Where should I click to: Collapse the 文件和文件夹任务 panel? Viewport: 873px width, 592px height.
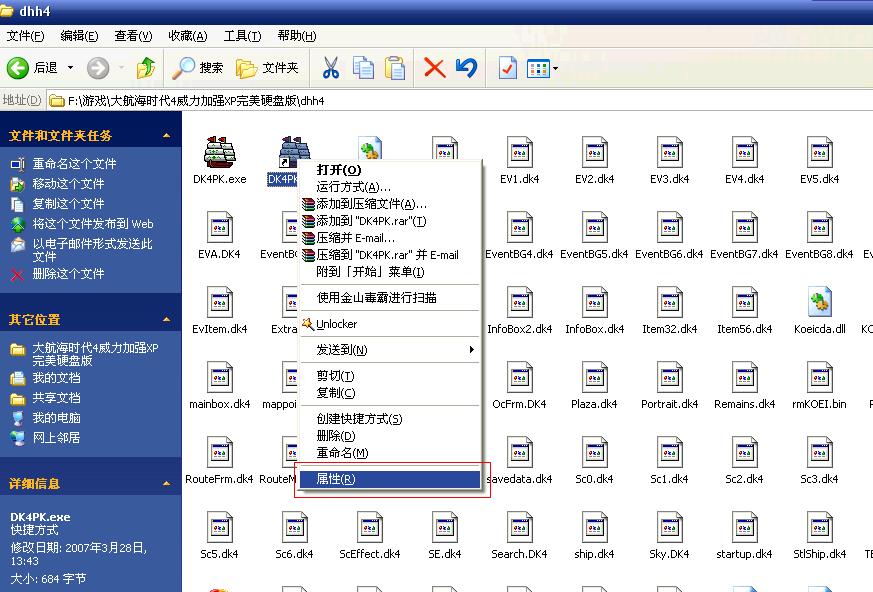(x=165, y=135)
